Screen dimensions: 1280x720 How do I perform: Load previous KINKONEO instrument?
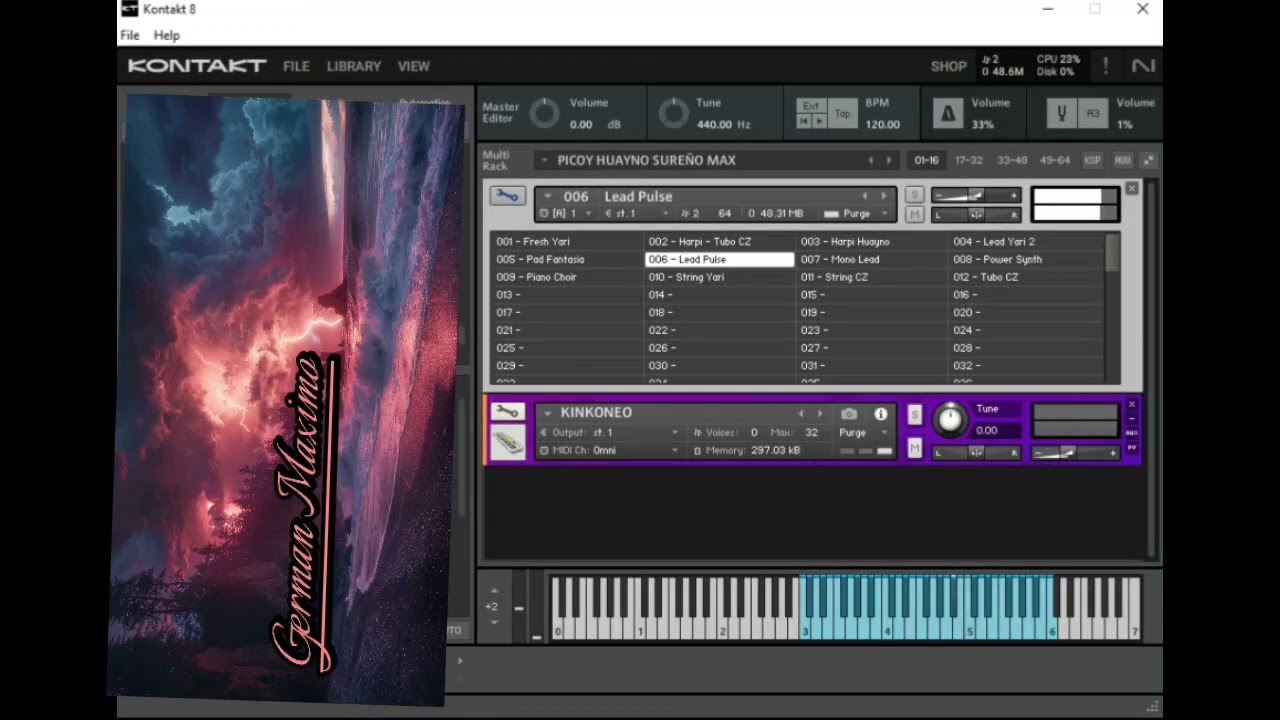[x=801, y=413]
